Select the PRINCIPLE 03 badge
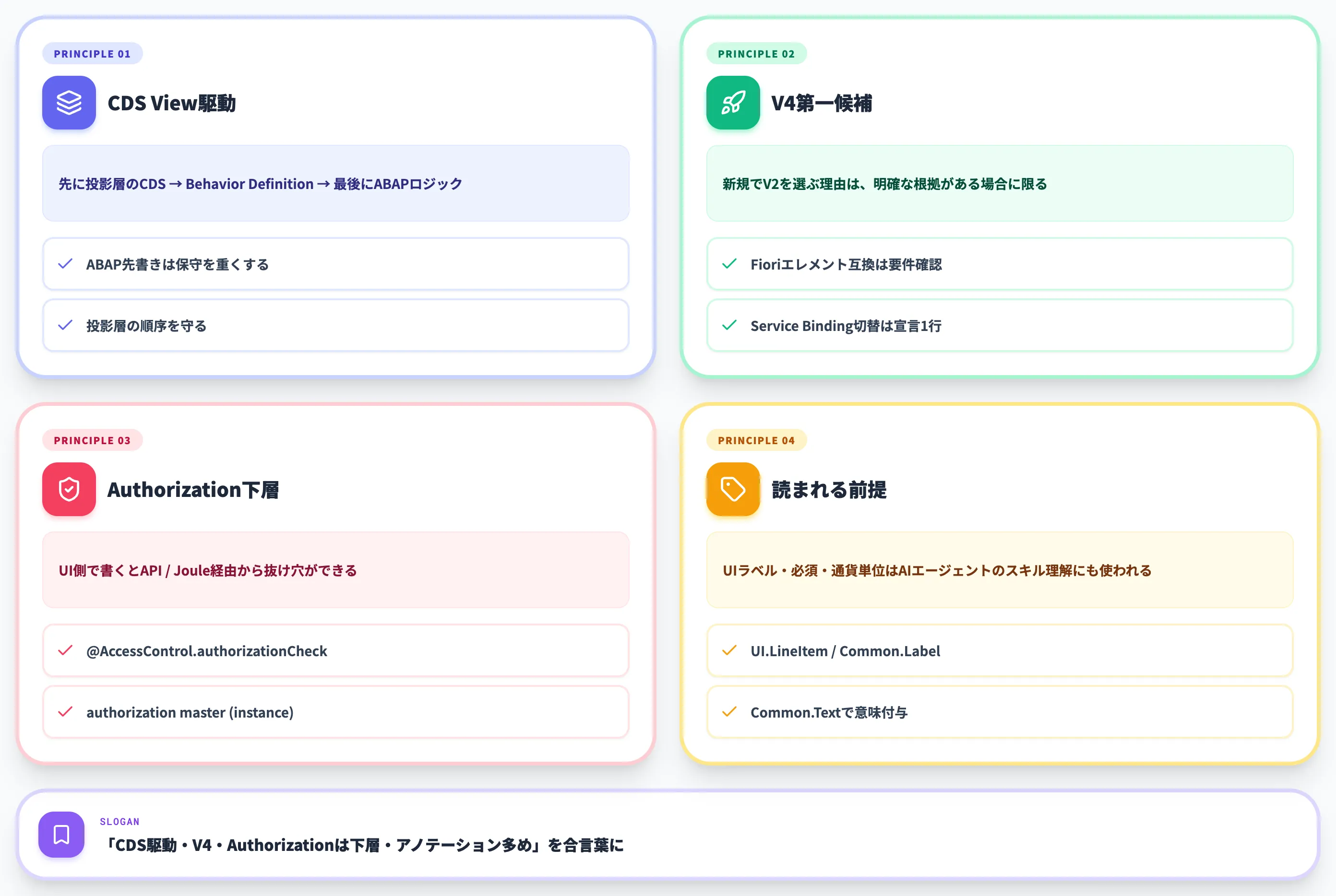The image size is (1336, 896). click(x=92, y=440)
